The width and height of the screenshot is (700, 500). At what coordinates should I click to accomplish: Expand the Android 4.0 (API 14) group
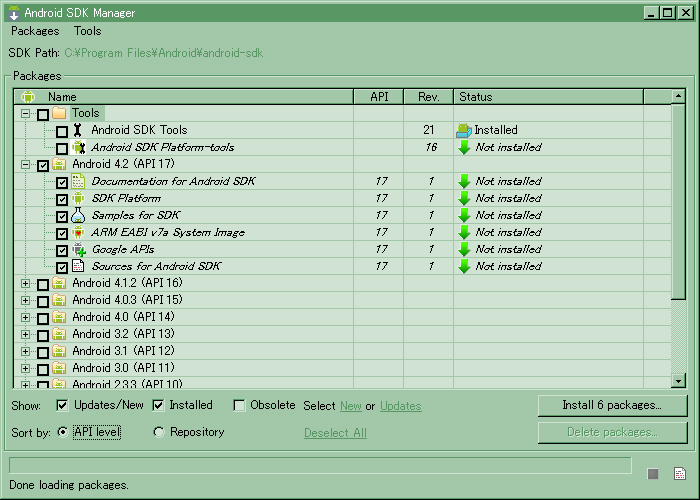[x=25, y=317]
